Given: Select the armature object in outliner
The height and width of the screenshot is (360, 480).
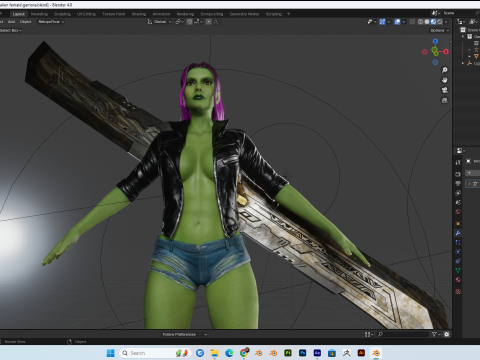Looking at the screenshot, I should click(476, 50).
